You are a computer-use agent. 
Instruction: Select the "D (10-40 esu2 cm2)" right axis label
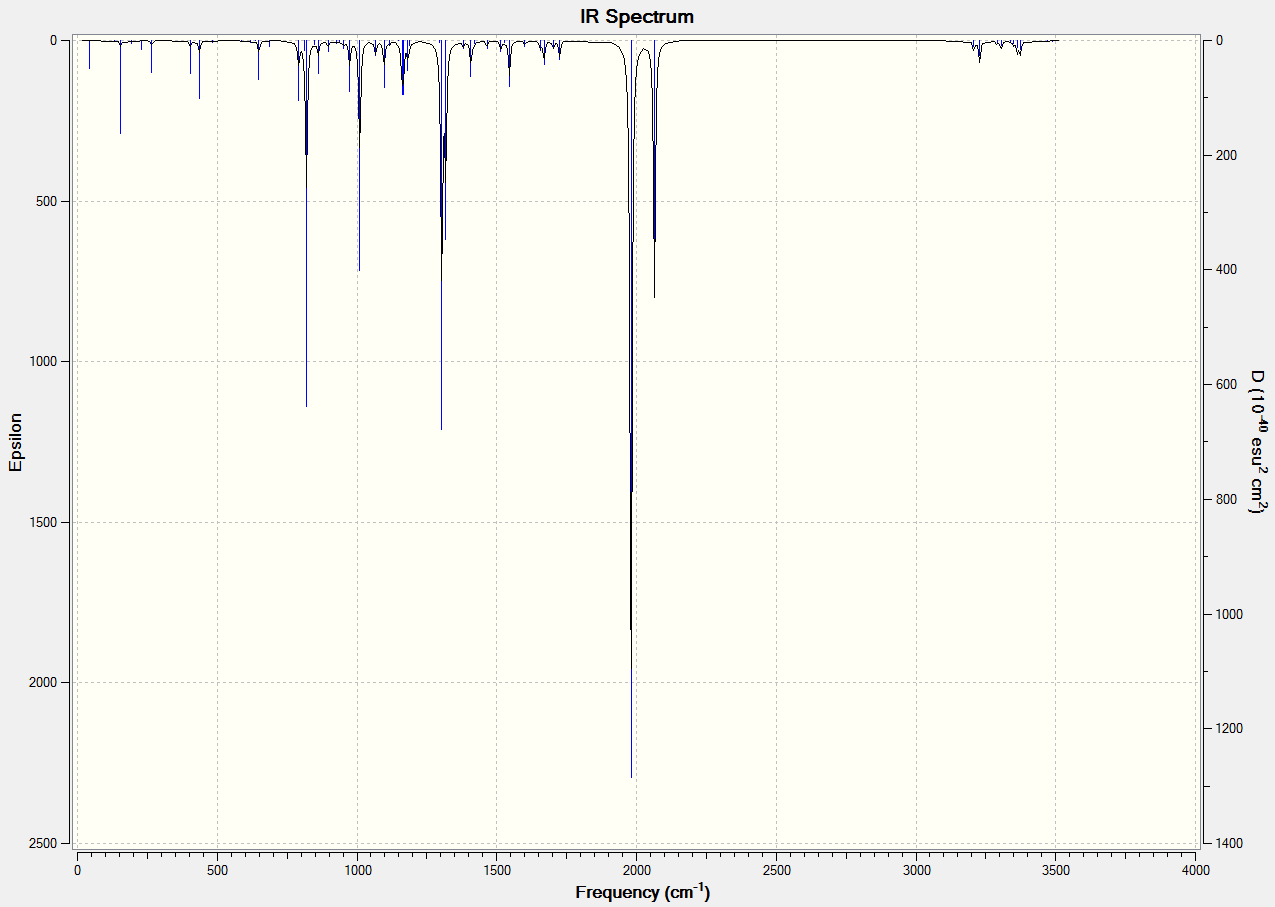[1258, 441]
